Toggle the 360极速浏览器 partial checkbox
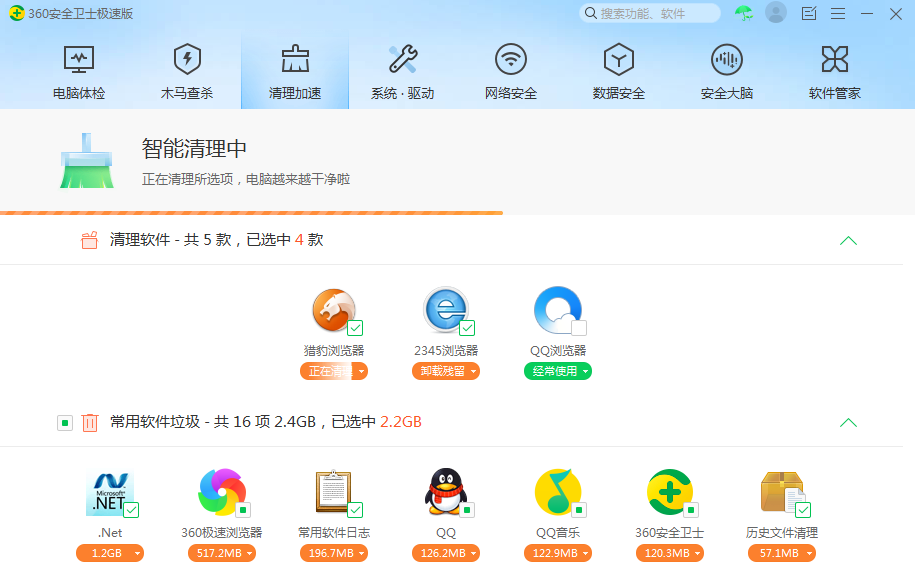Viewport: 915px width, 575px height. 243,510
